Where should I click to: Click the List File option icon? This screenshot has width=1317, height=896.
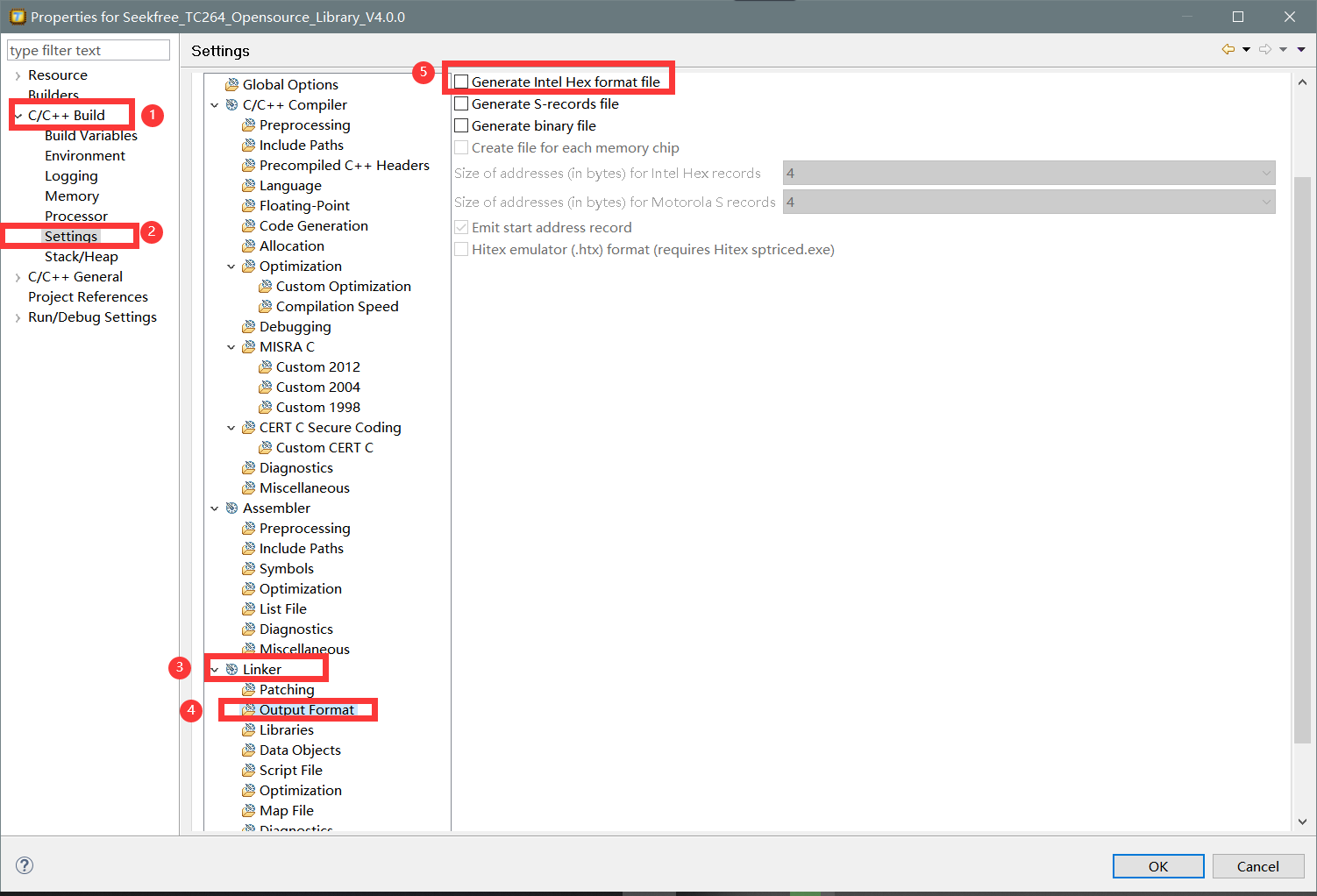point(248,609)
